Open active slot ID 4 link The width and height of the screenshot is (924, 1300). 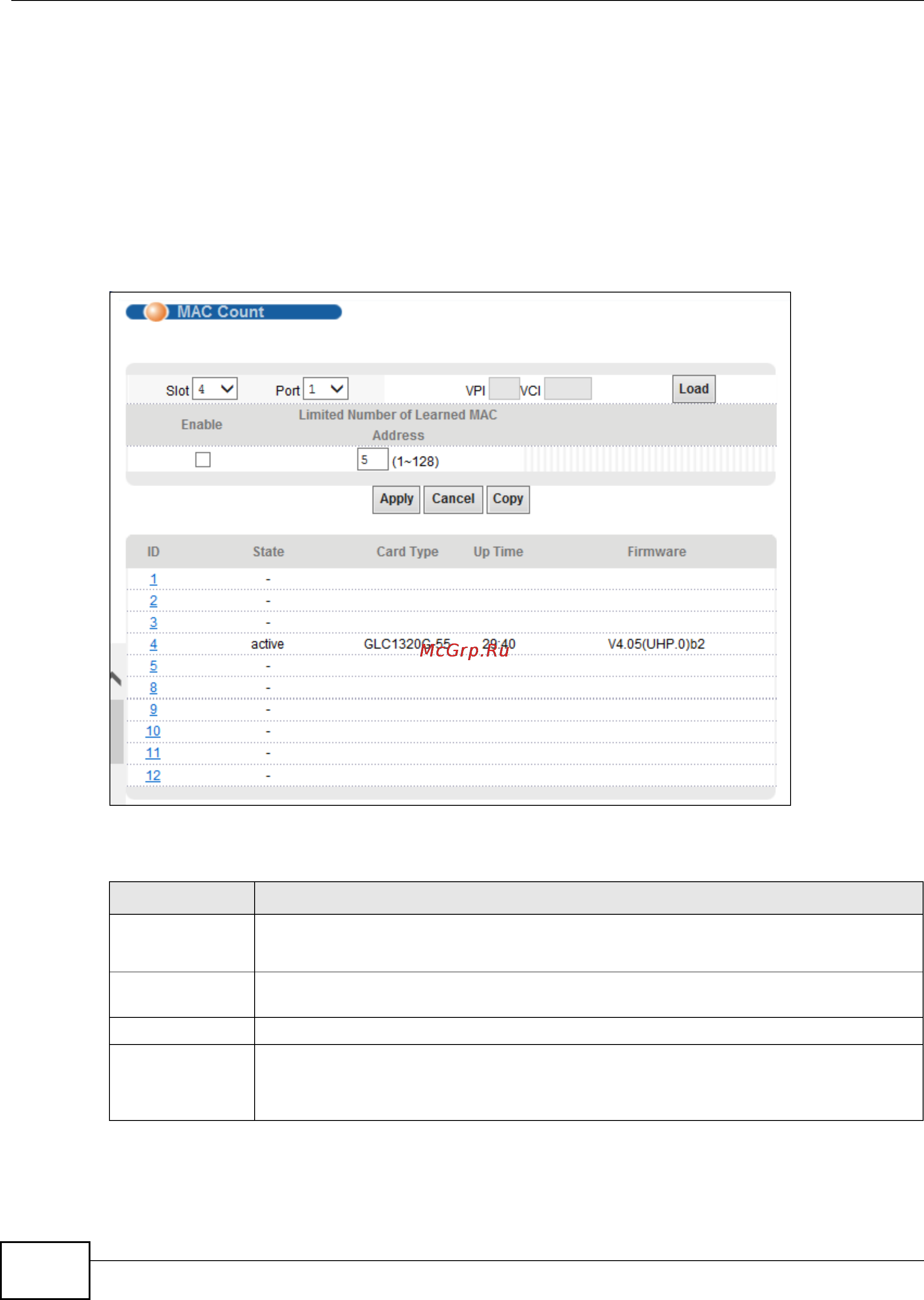(x=153, y=644)
